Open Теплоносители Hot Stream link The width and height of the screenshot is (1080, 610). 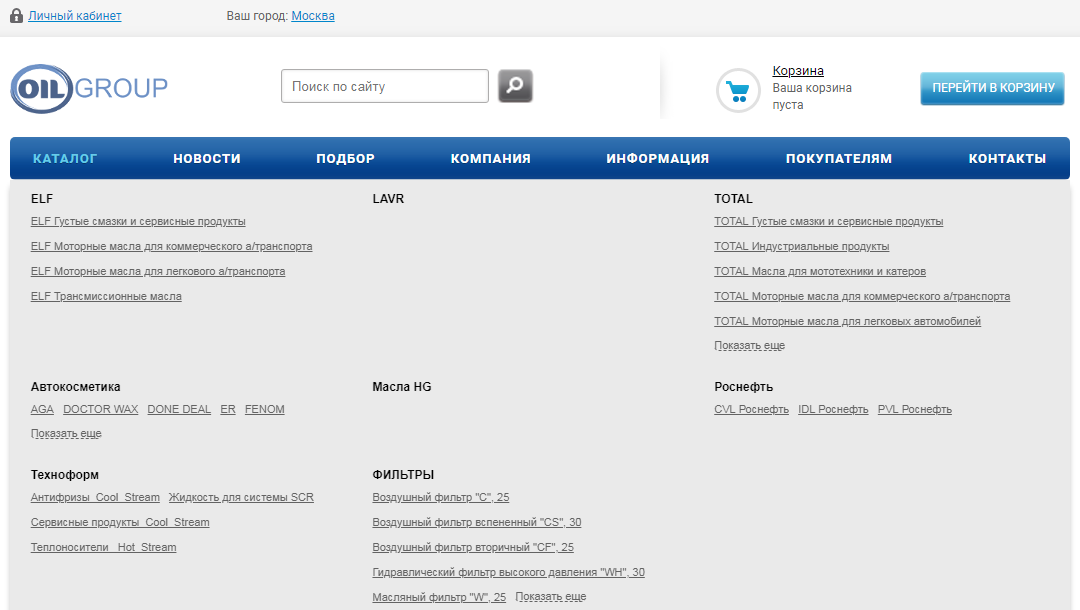click(103, 547)
